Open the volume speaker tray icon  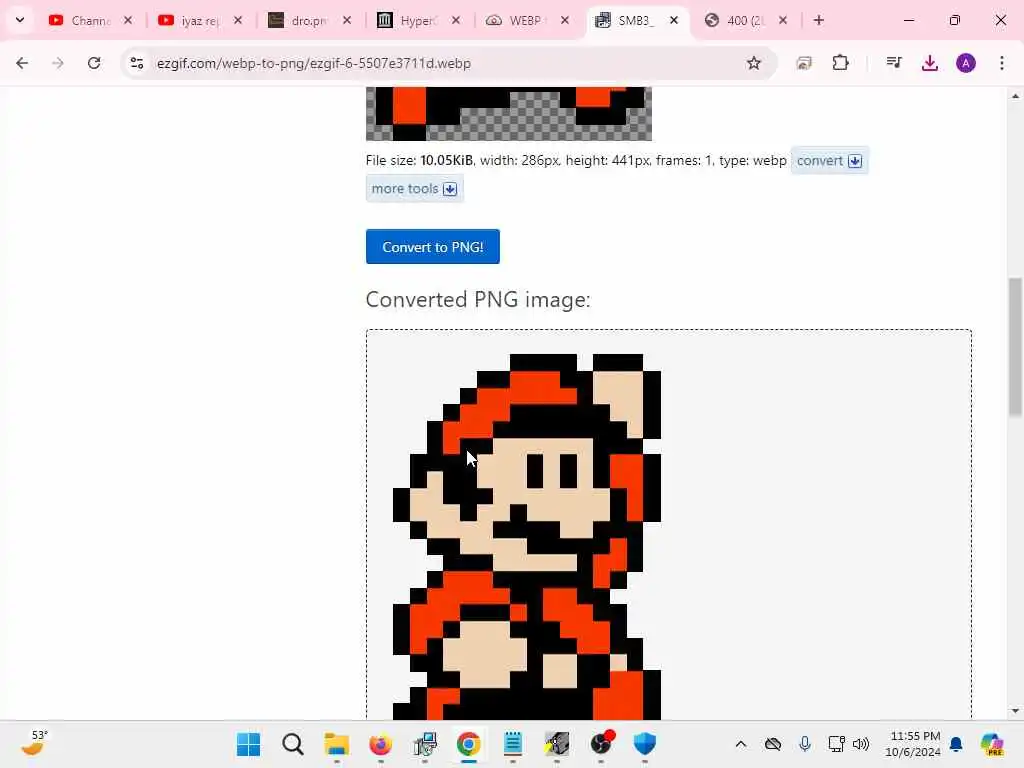tap(861, 744)
